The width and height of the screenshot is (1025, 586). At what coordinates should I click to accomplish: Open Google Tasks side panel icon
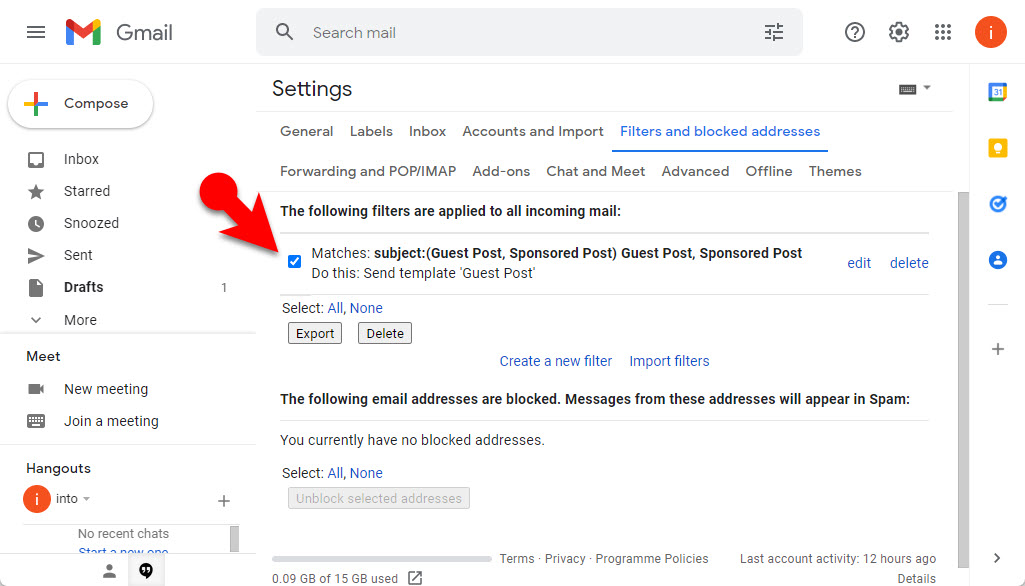(998, 204)
